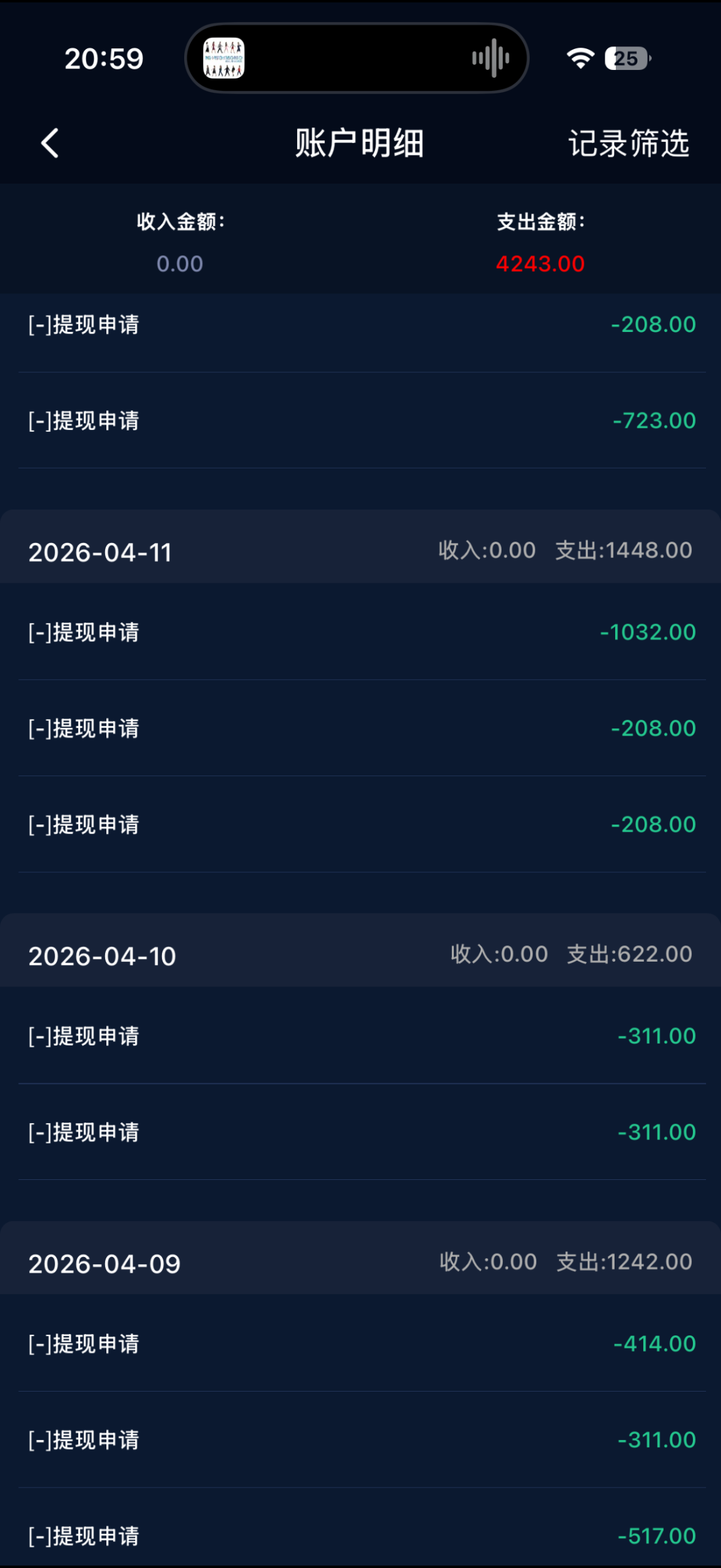
Task: Select the 2026-04-10 date header
Action: pyautogui.click(x=102, y=956)
